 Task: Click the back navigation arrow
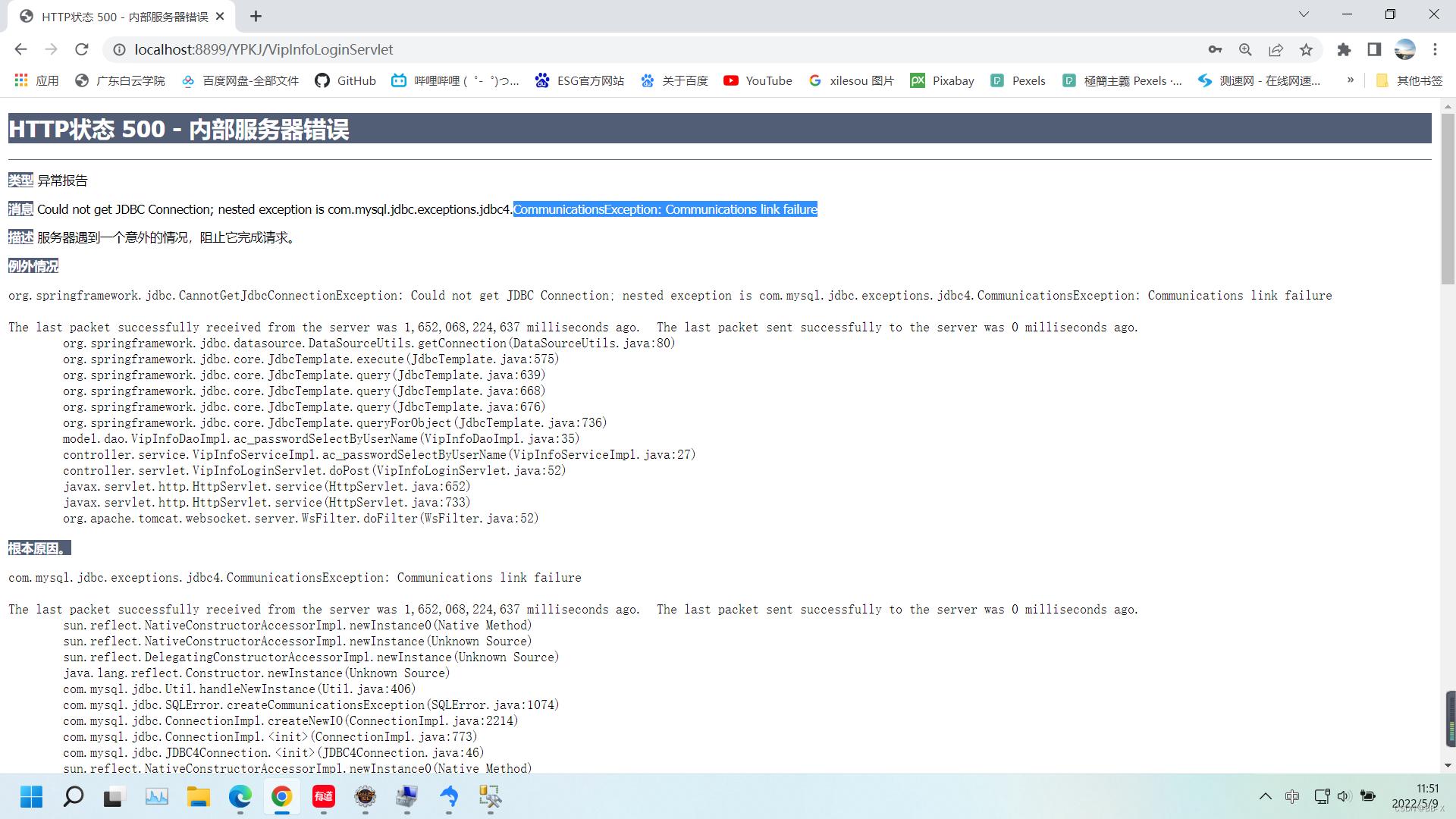[20, 49]
